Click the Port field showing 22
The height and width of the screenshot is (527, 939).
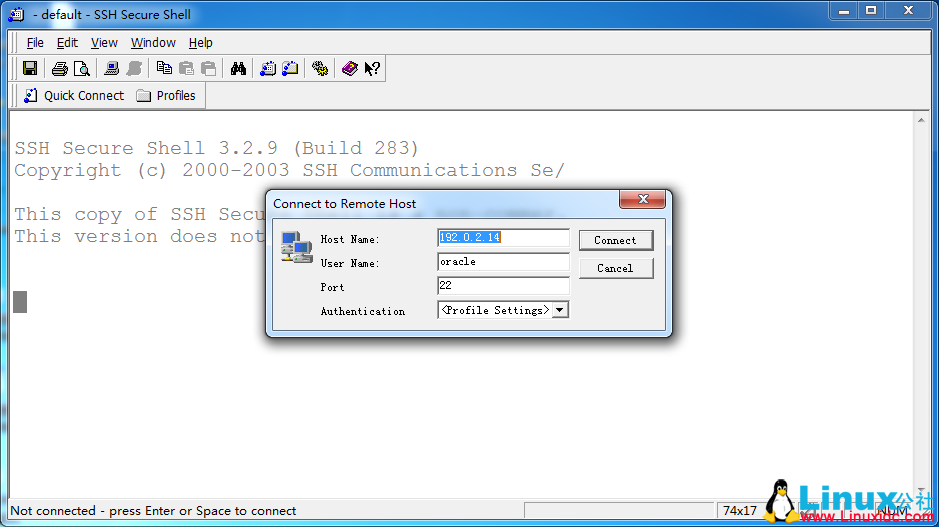click(x=503, y=286)
